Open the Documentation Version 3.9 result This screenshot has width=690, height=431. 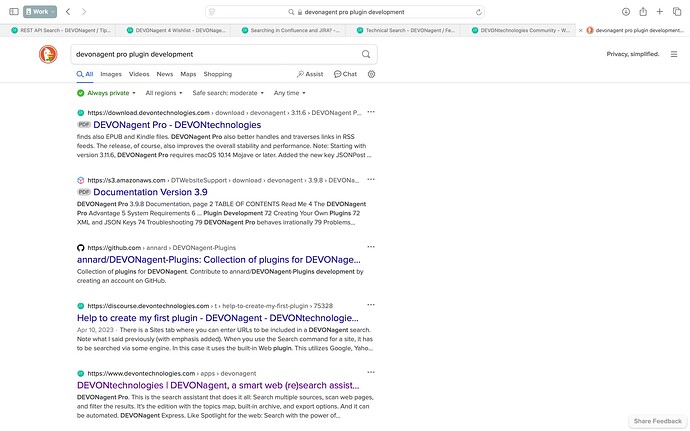[150, 192]
